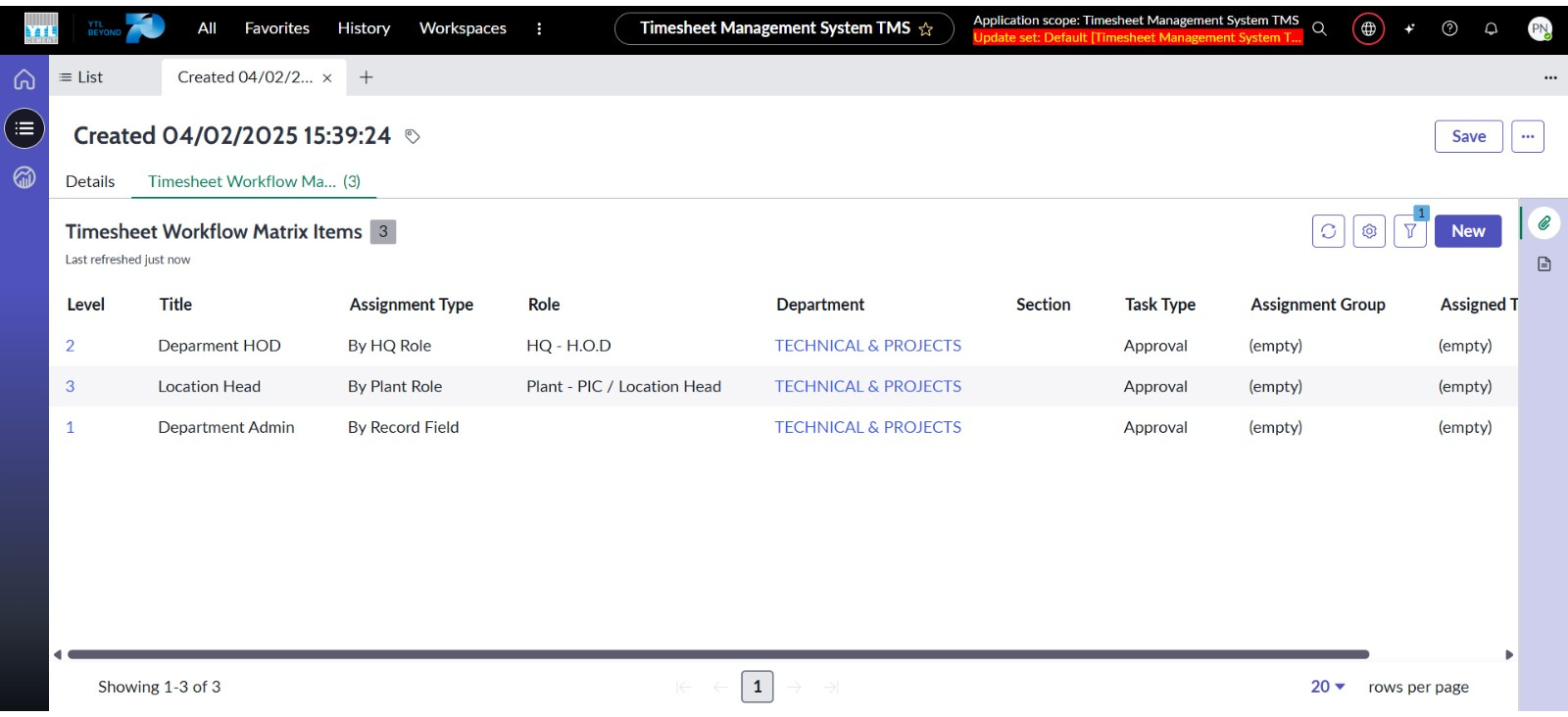Open the more actions menu beside Save
The height and width of the screenshot is (717, 1568).
[x=1527, y=136]
